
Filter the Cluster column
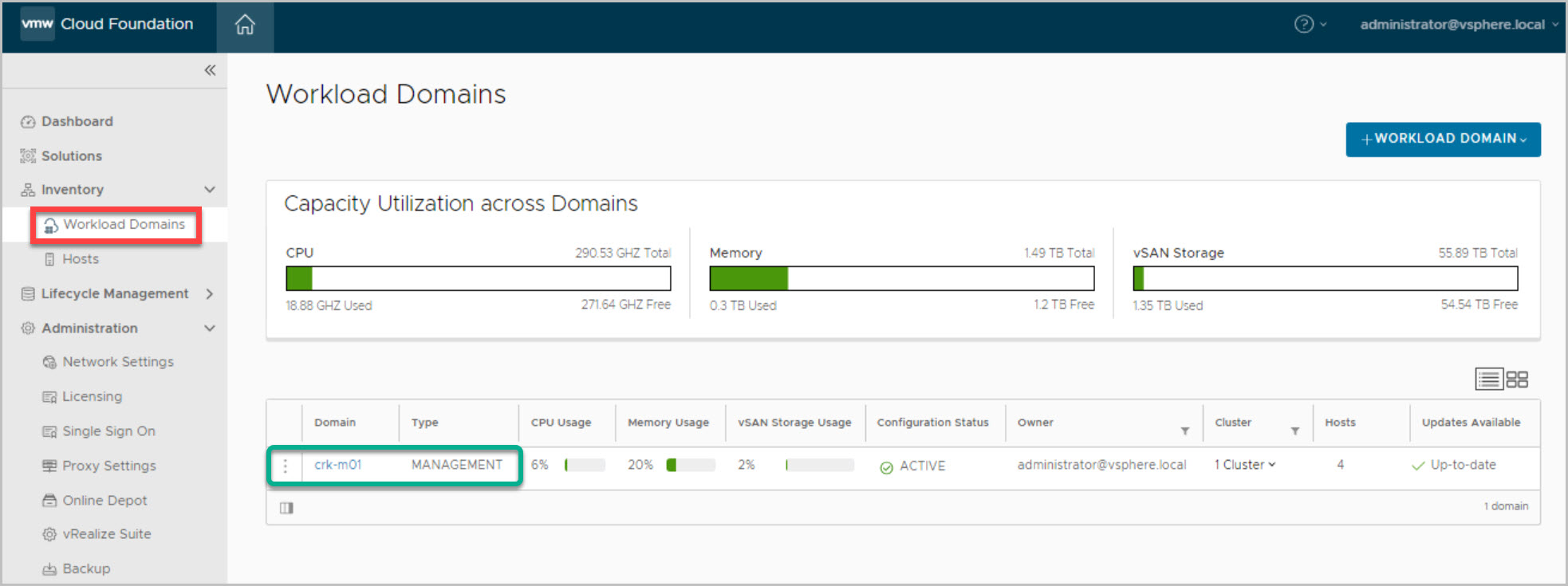coord(1295,431)
